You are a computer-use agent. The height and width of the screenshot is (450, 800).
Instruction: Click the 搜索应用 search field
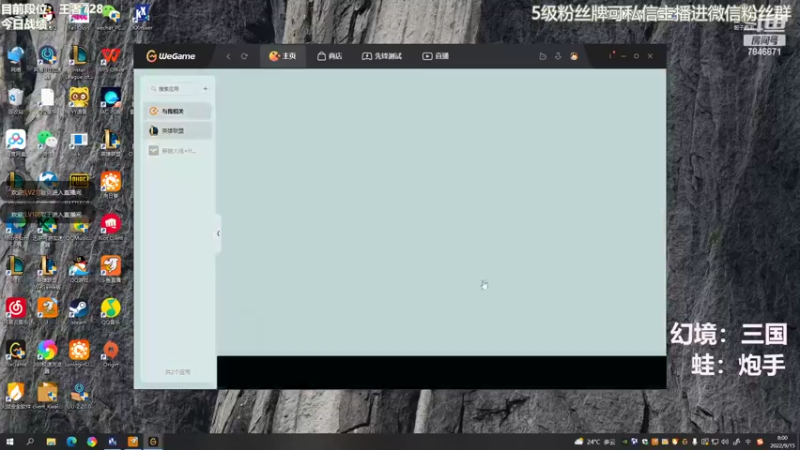[x=173, y=89]
